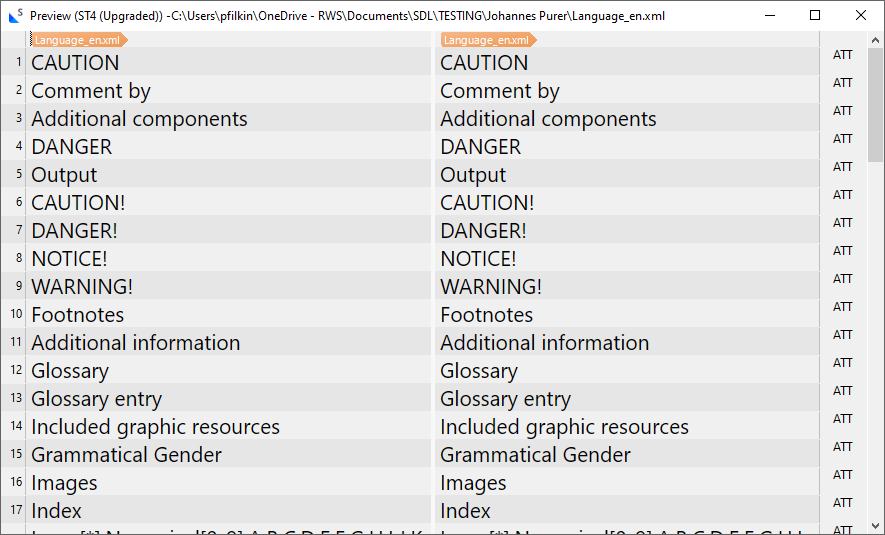Click the ATT label for the Images row
The image size is (885, 535).
point(842,475)
